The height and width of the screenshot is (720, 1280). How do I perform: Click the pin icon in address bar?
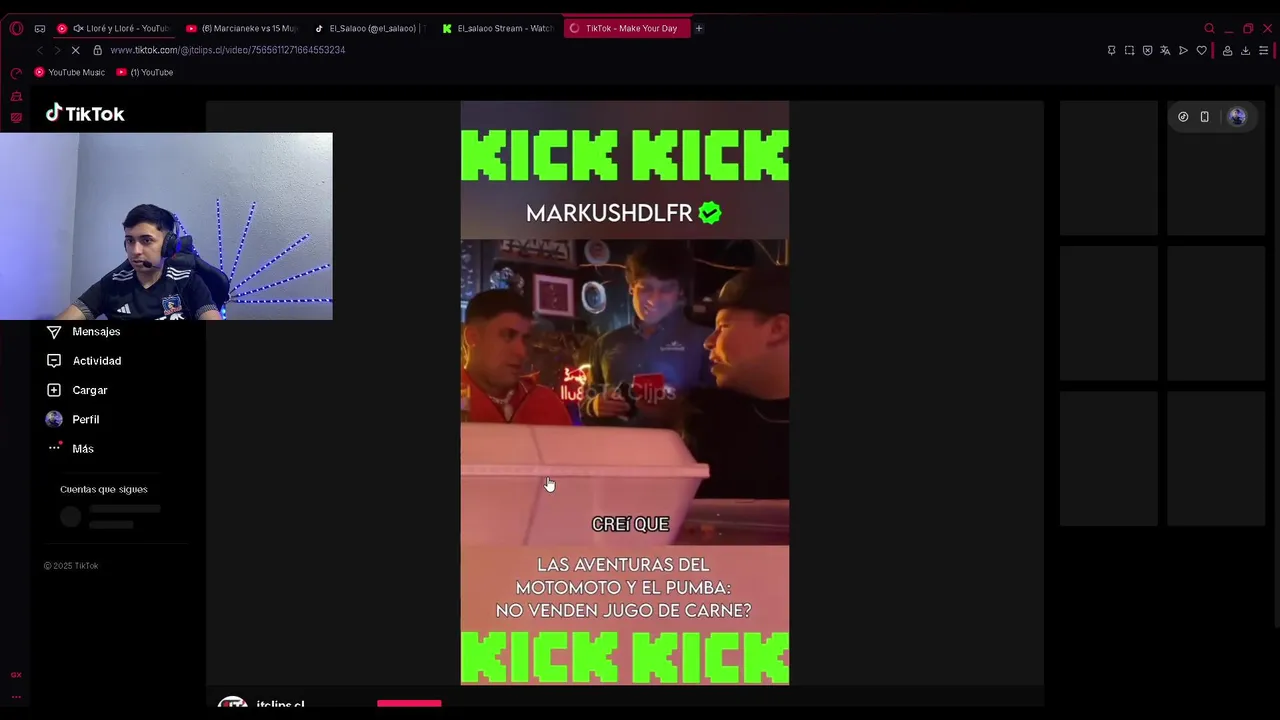1111,50
